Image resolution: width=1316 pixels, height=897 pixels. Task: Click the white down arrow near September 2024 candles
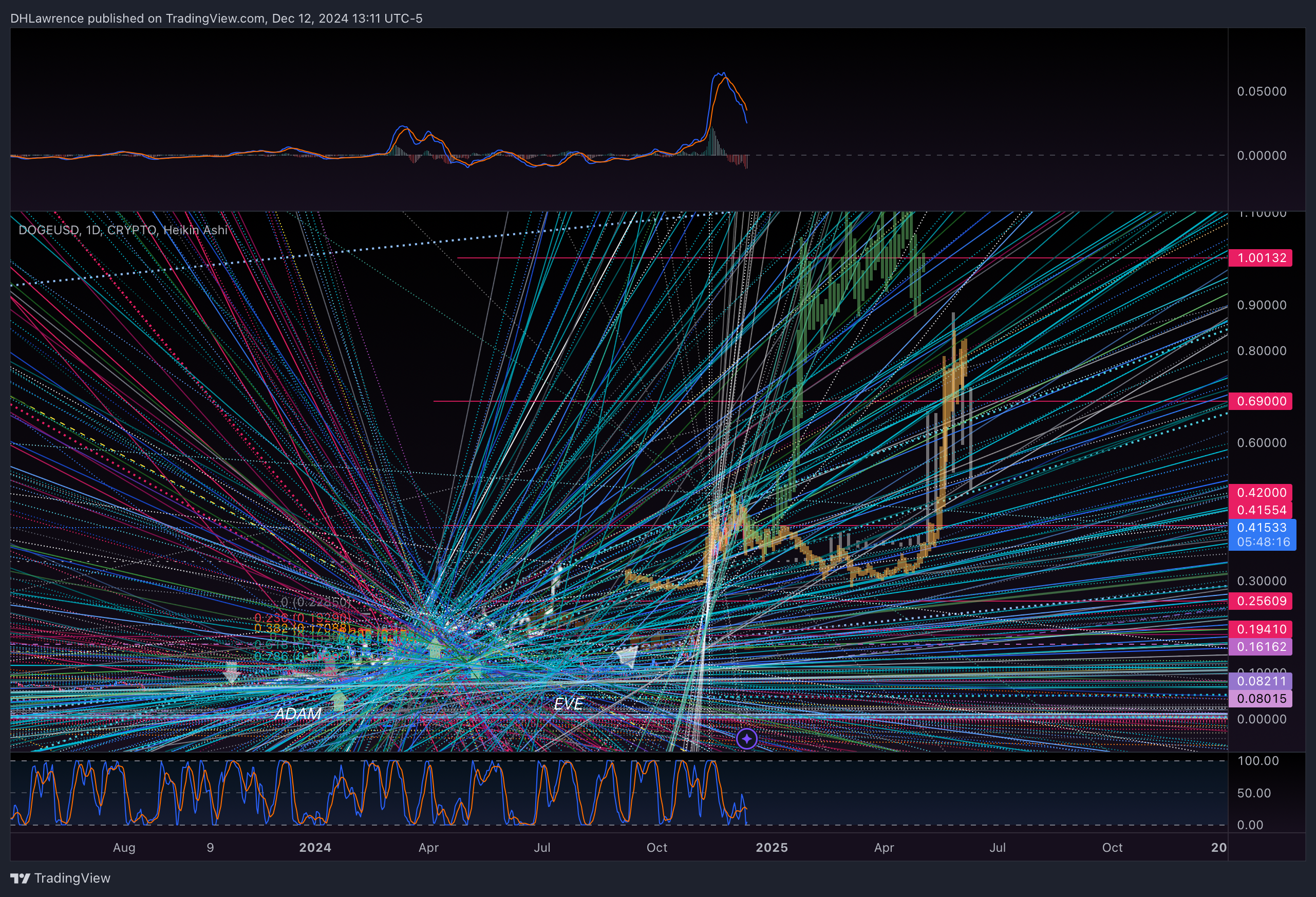click(627, 658)
